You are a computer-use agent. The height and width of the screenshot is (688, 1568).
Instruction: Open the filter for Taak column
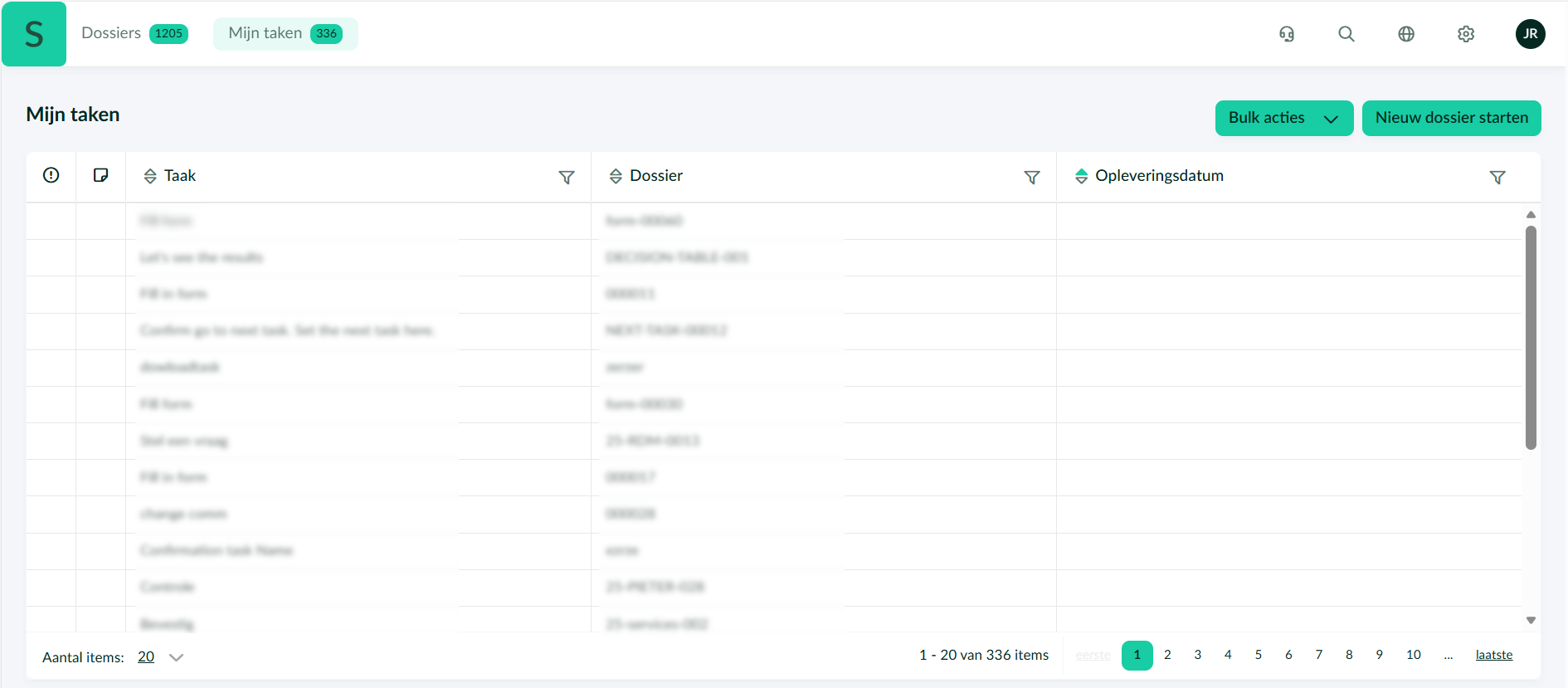coord(567,177)
